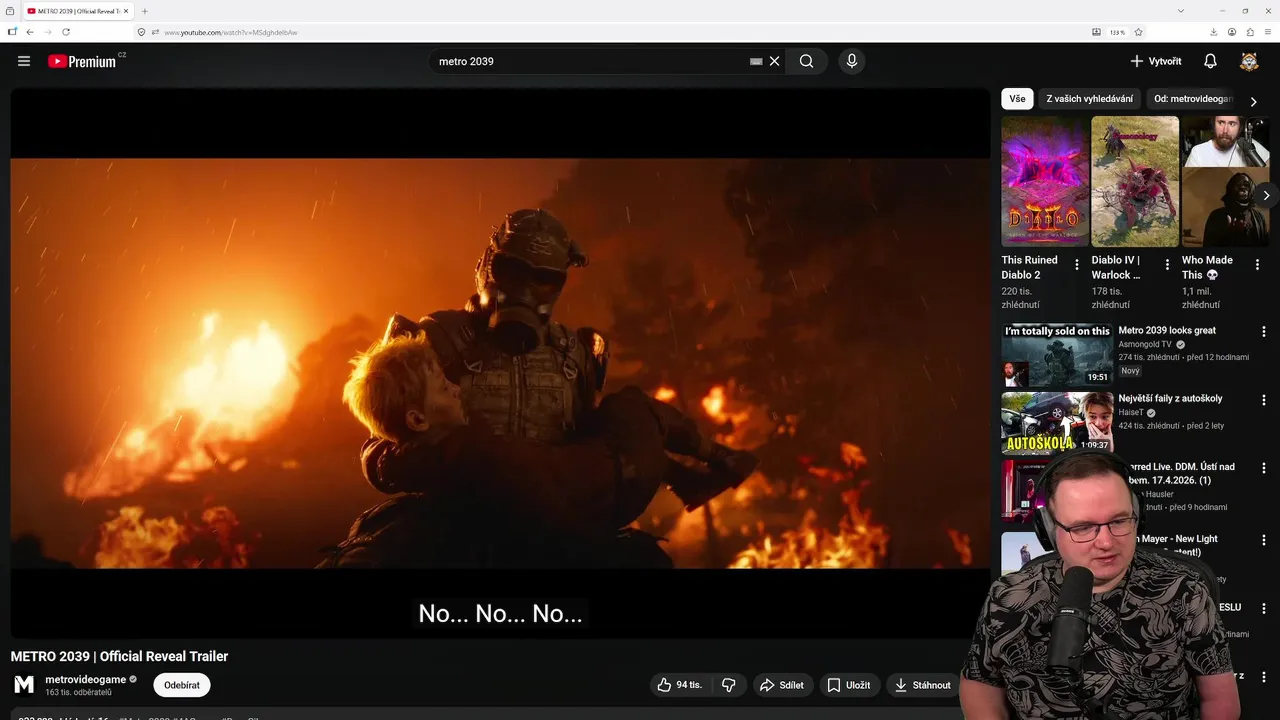1280x720 pixels.
Task: Close the METRO 2039 browser tab
Action: (126, 11)
